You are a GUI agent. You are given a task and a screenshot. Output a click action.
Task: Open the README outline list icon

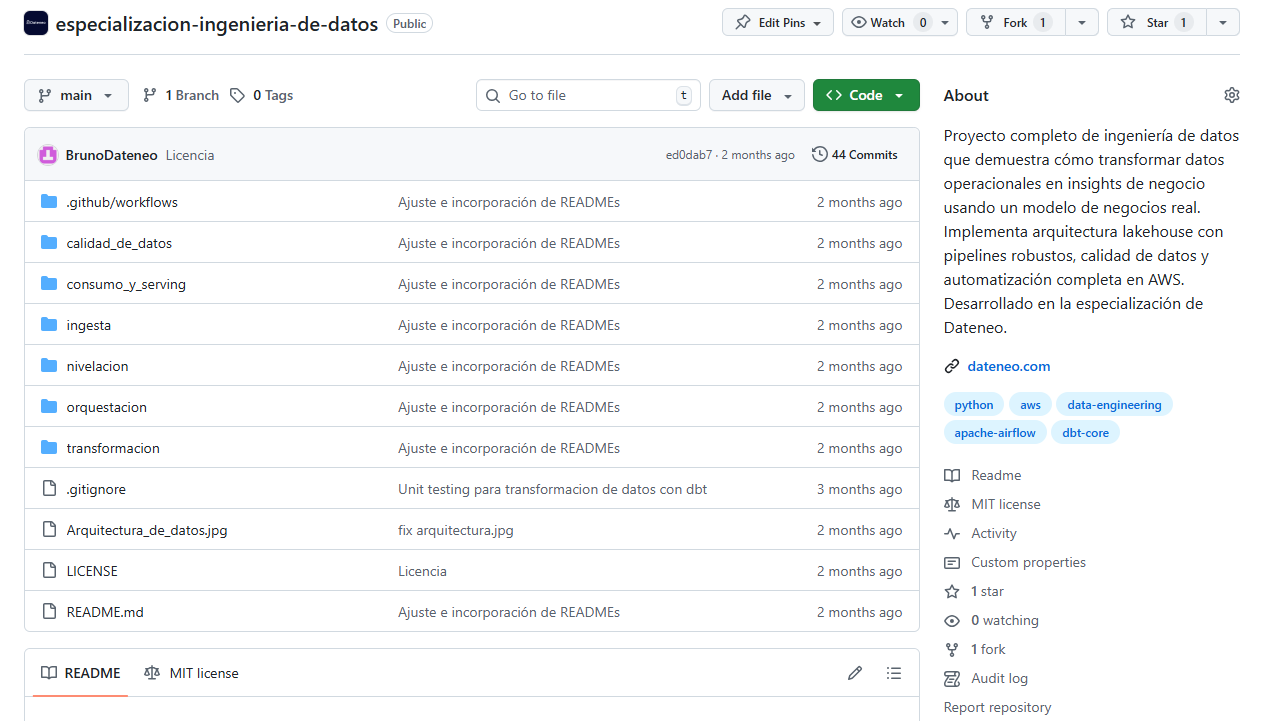(893, 673)
